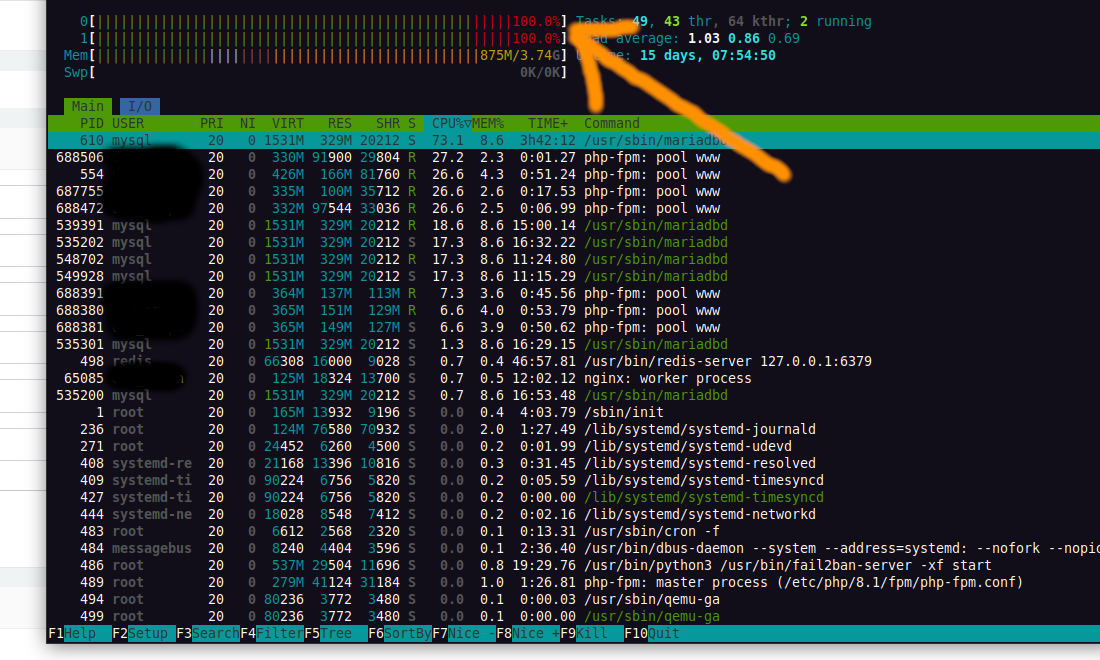Select the cron -f process row
This screenshot has height=660, width=1100.
(x=574, y=532)
